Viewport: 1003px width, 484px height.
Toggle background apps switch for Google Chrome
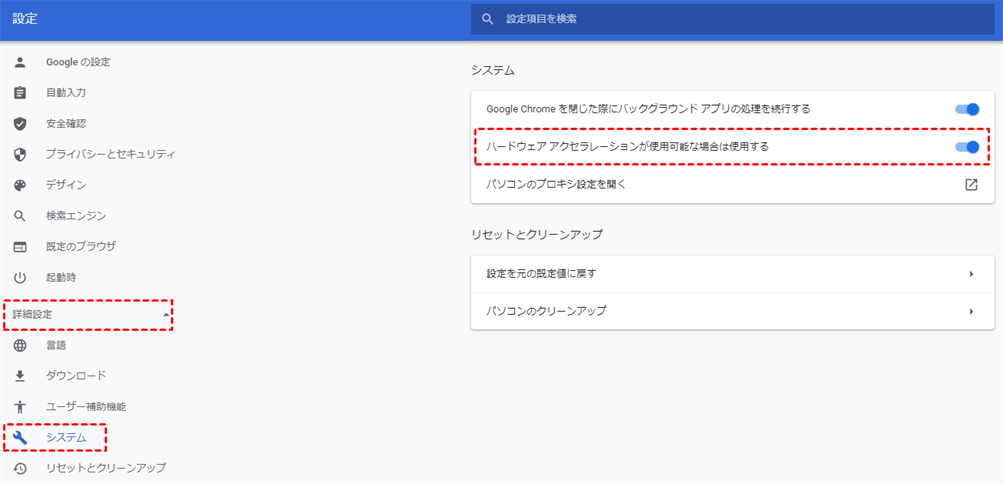[967, 109]
